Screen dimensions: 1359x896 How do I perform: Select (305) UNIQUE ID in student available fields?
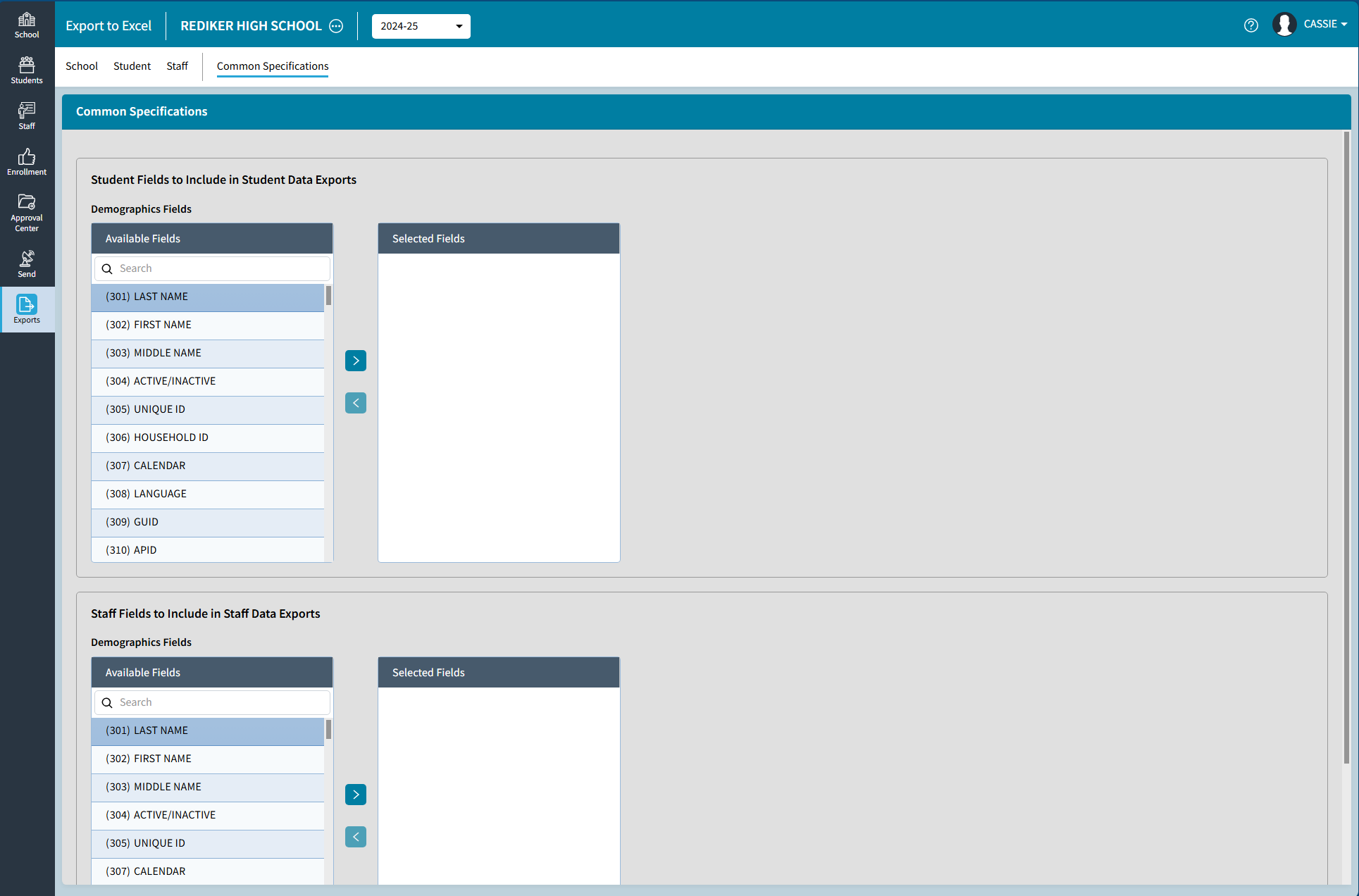pos(208,409)
